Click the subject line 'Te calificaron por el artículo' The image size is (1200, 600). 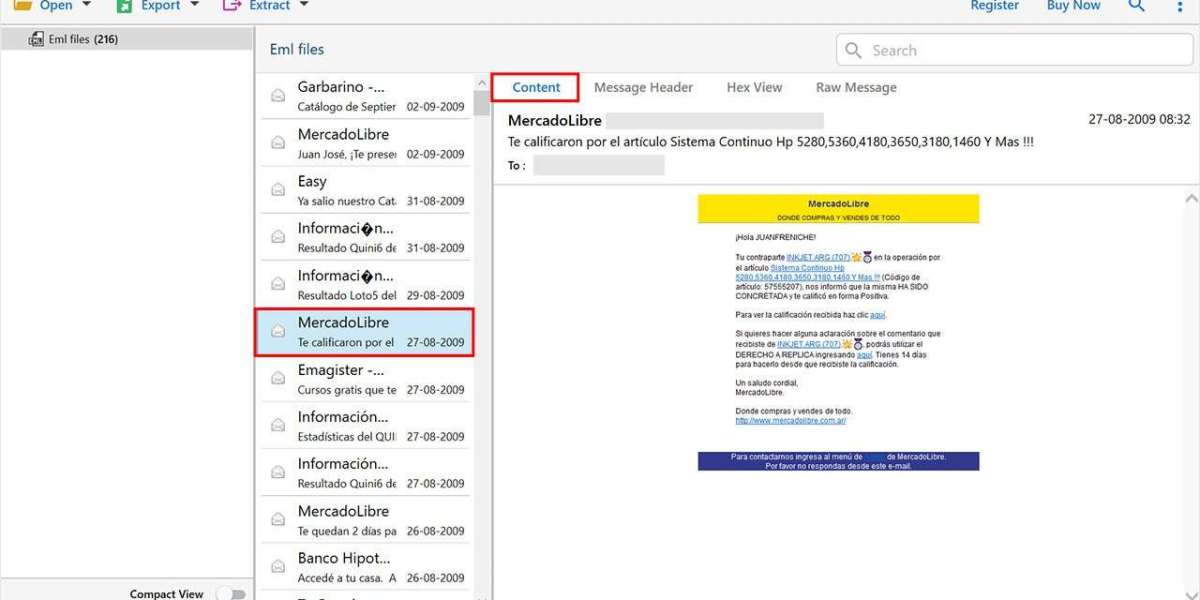[x=771, y=142]
